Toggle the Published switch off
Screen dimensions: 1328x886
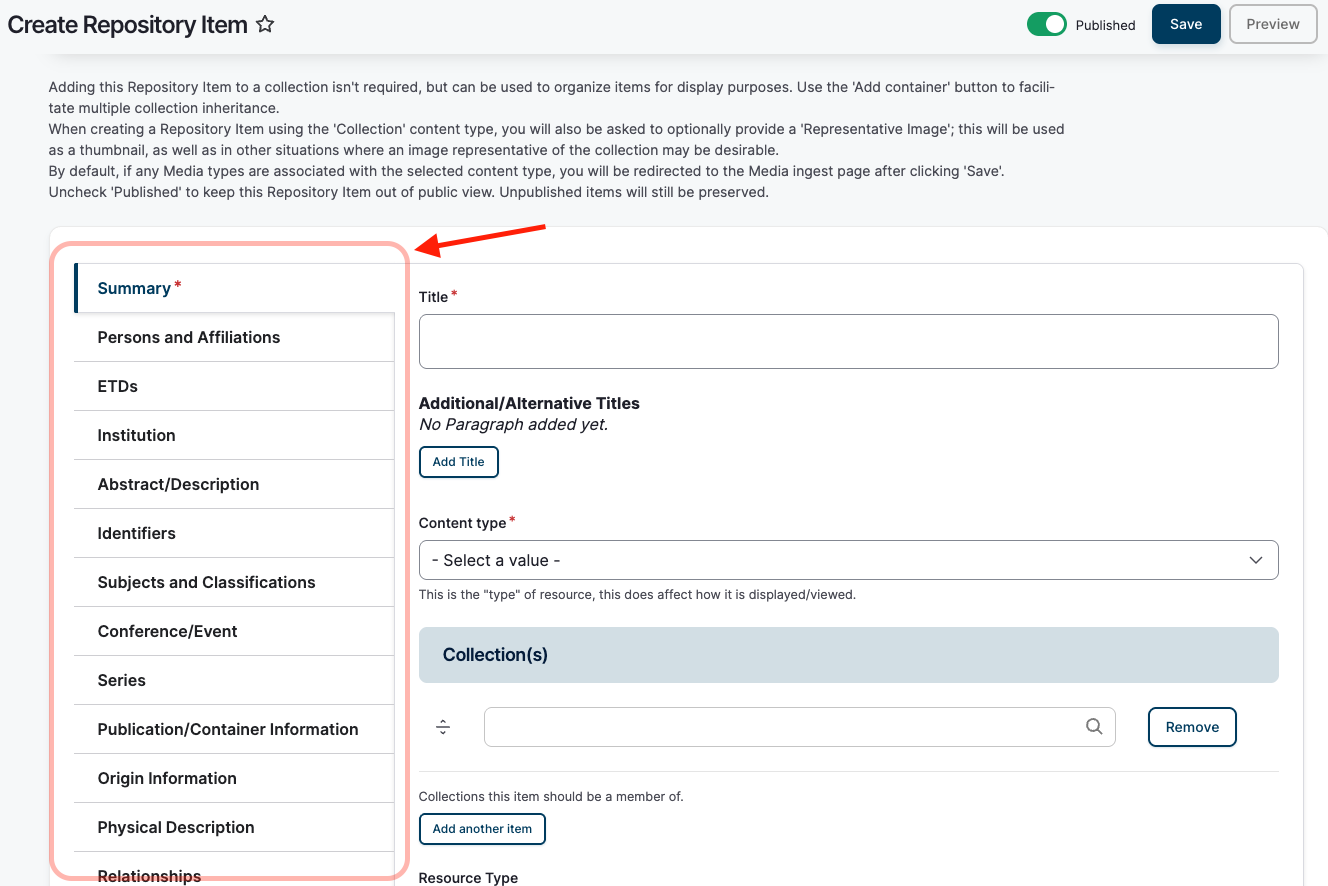(1047, 25)
